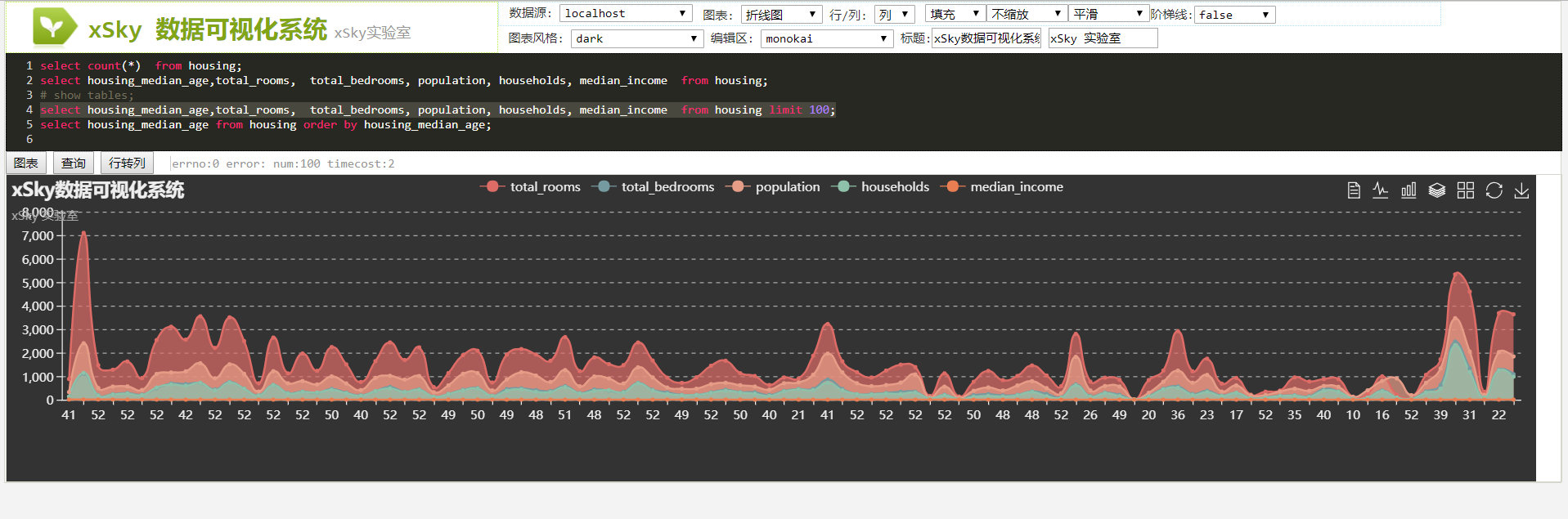Click editor gutter line number 1

[29, 66]
